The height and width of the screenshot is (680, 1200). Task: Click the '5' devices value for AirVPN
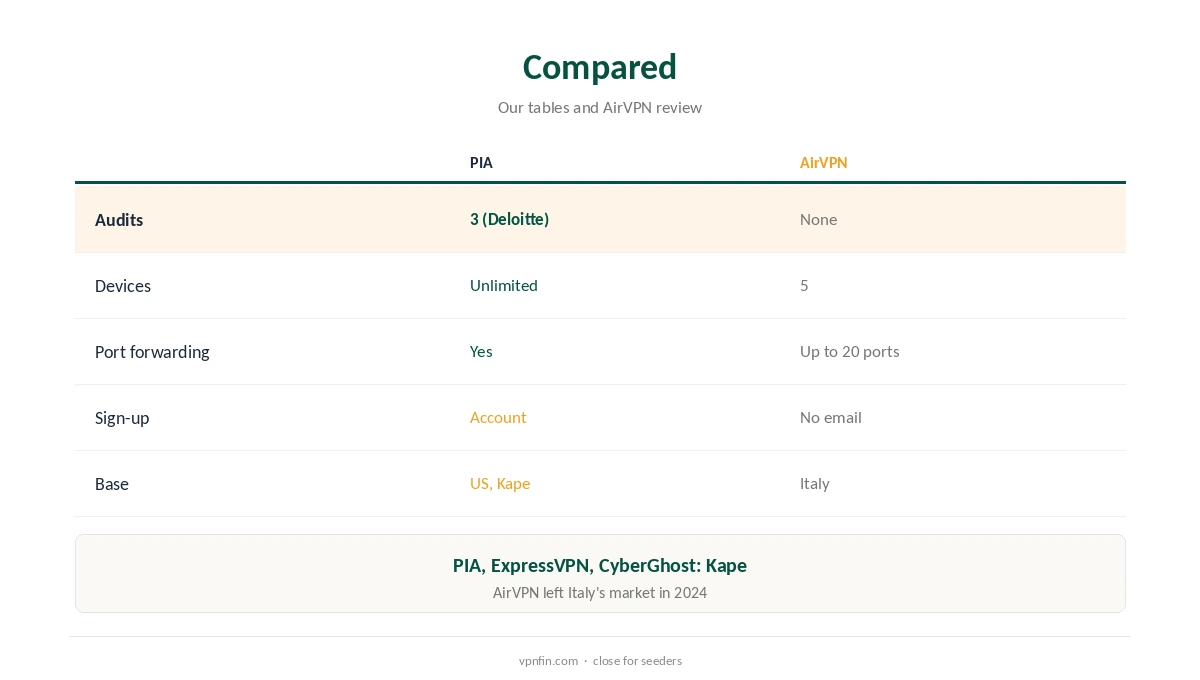click(x=804, y=285)
